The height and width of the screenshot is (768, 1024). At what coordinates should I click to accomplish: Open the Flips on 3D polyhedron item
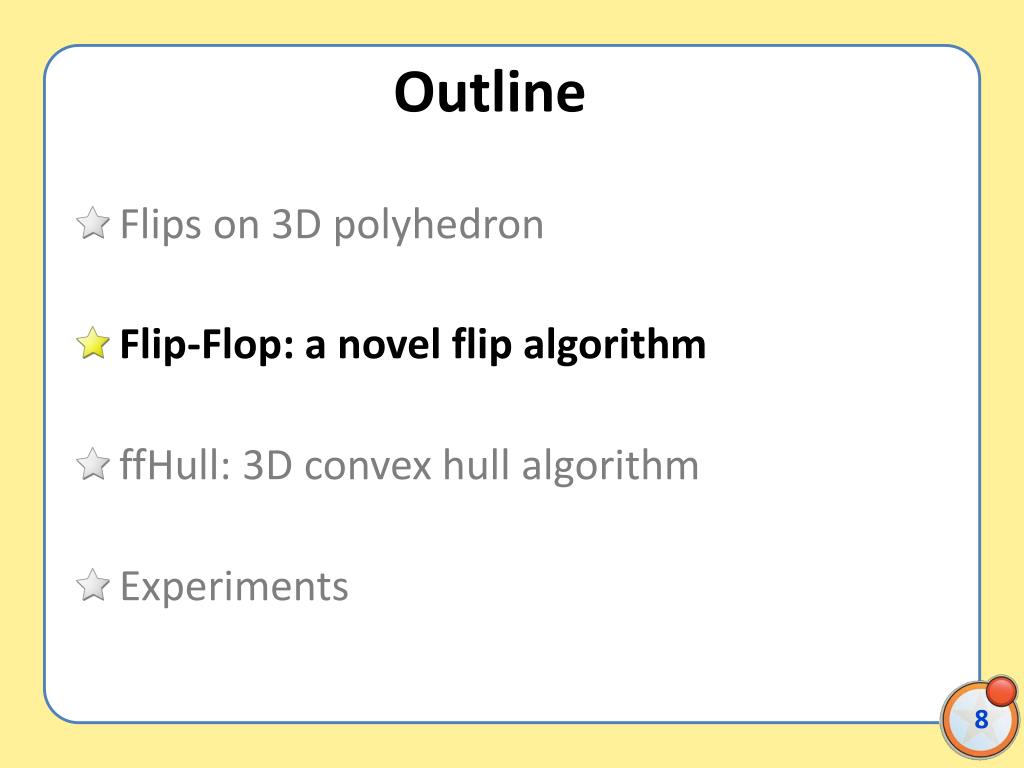point(332,225)
